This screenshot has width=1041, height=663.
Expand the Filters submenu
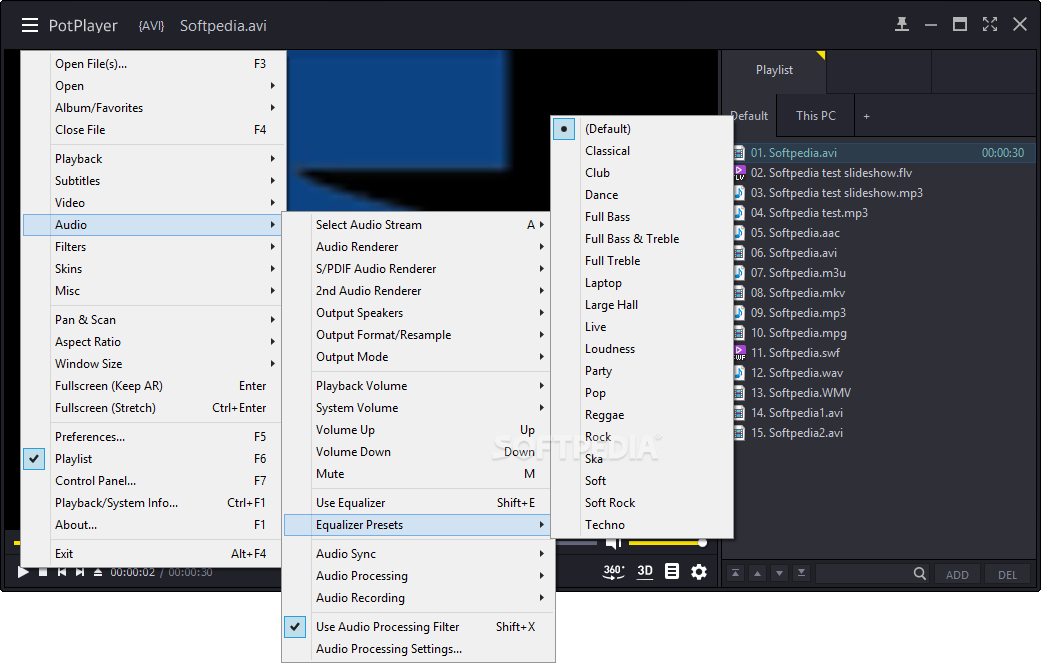[153, 247]
